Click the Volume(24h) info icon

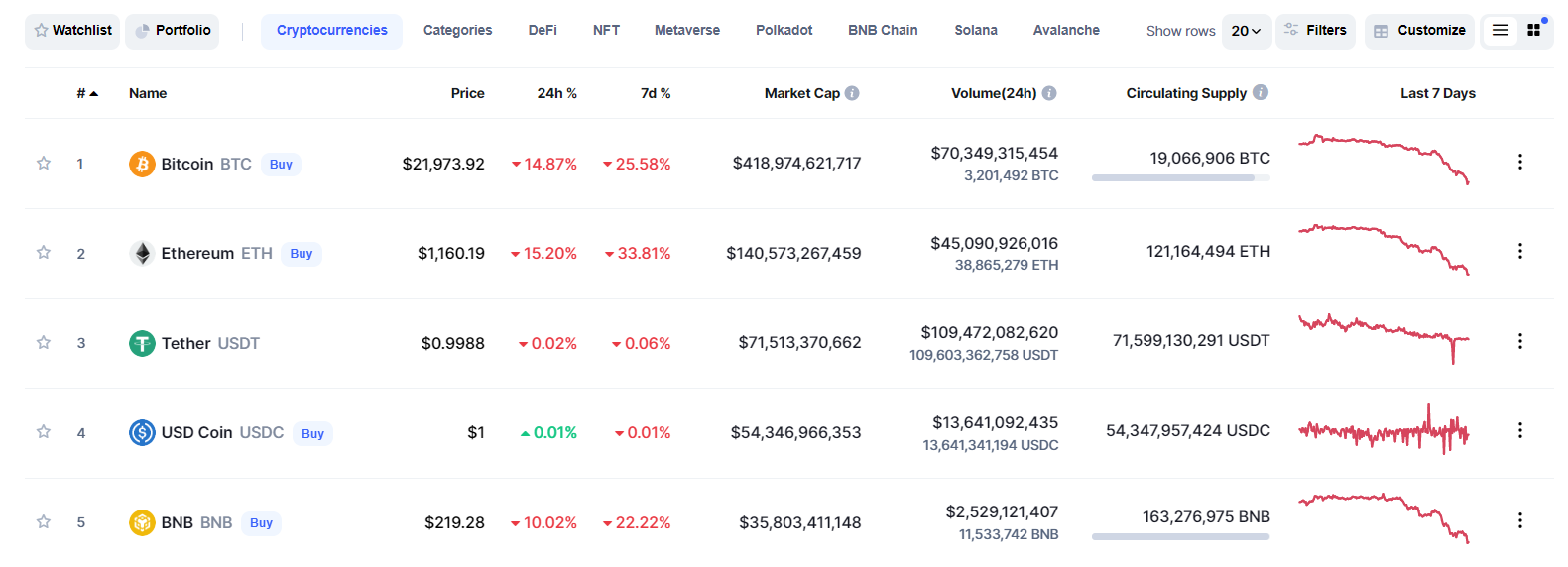coord(1049,93)
